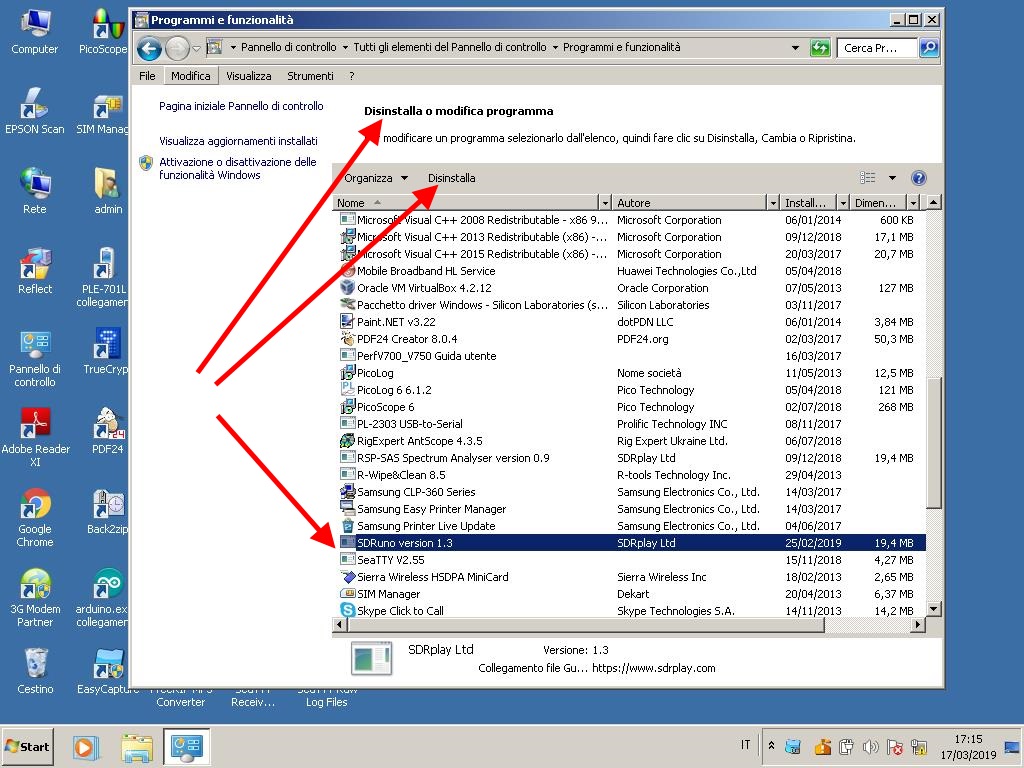
Task: Select the Google Chrome desktop icon
Action: point(35,518)
